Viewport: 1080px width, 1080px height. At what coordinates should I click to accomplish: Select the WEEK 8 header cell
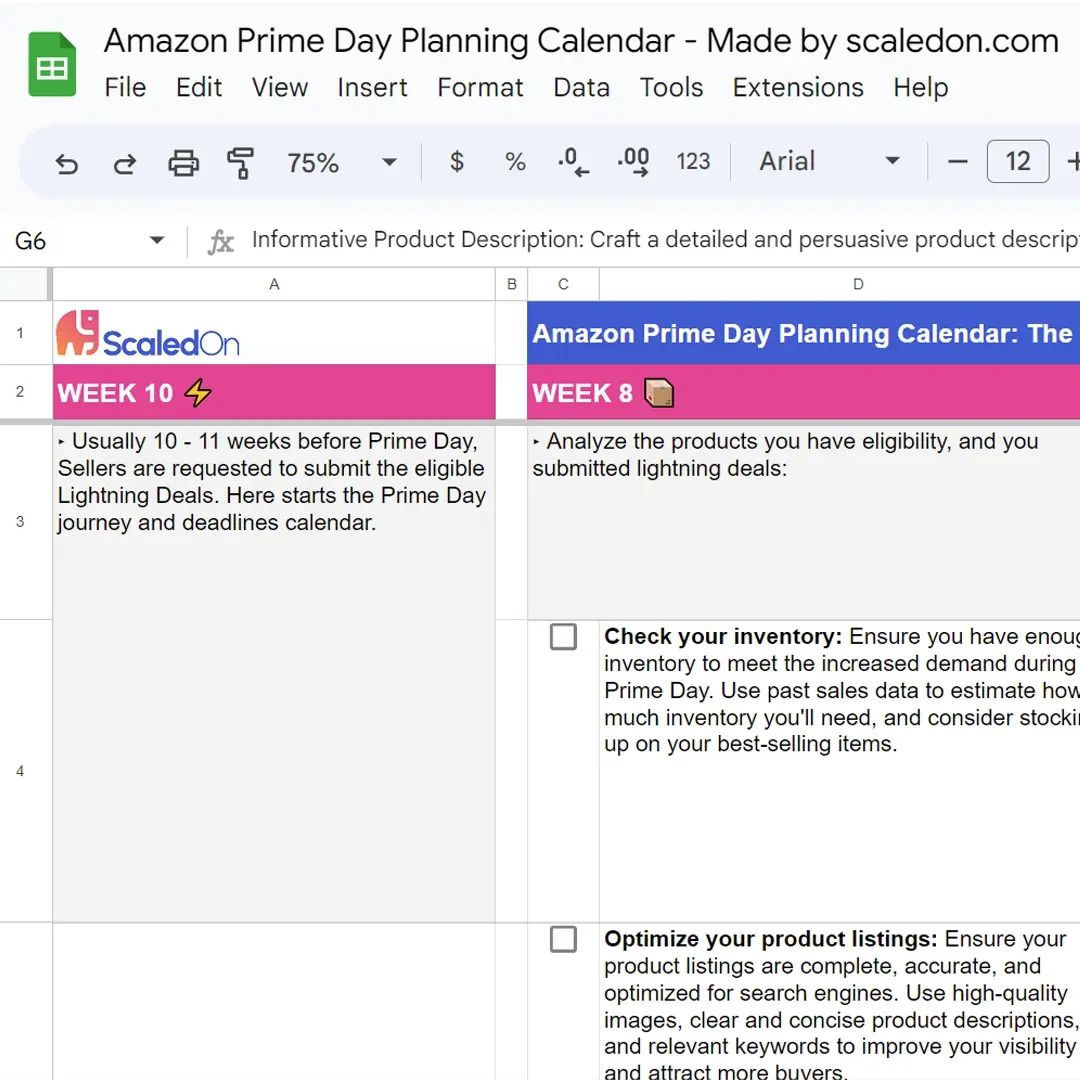point(804,392)
